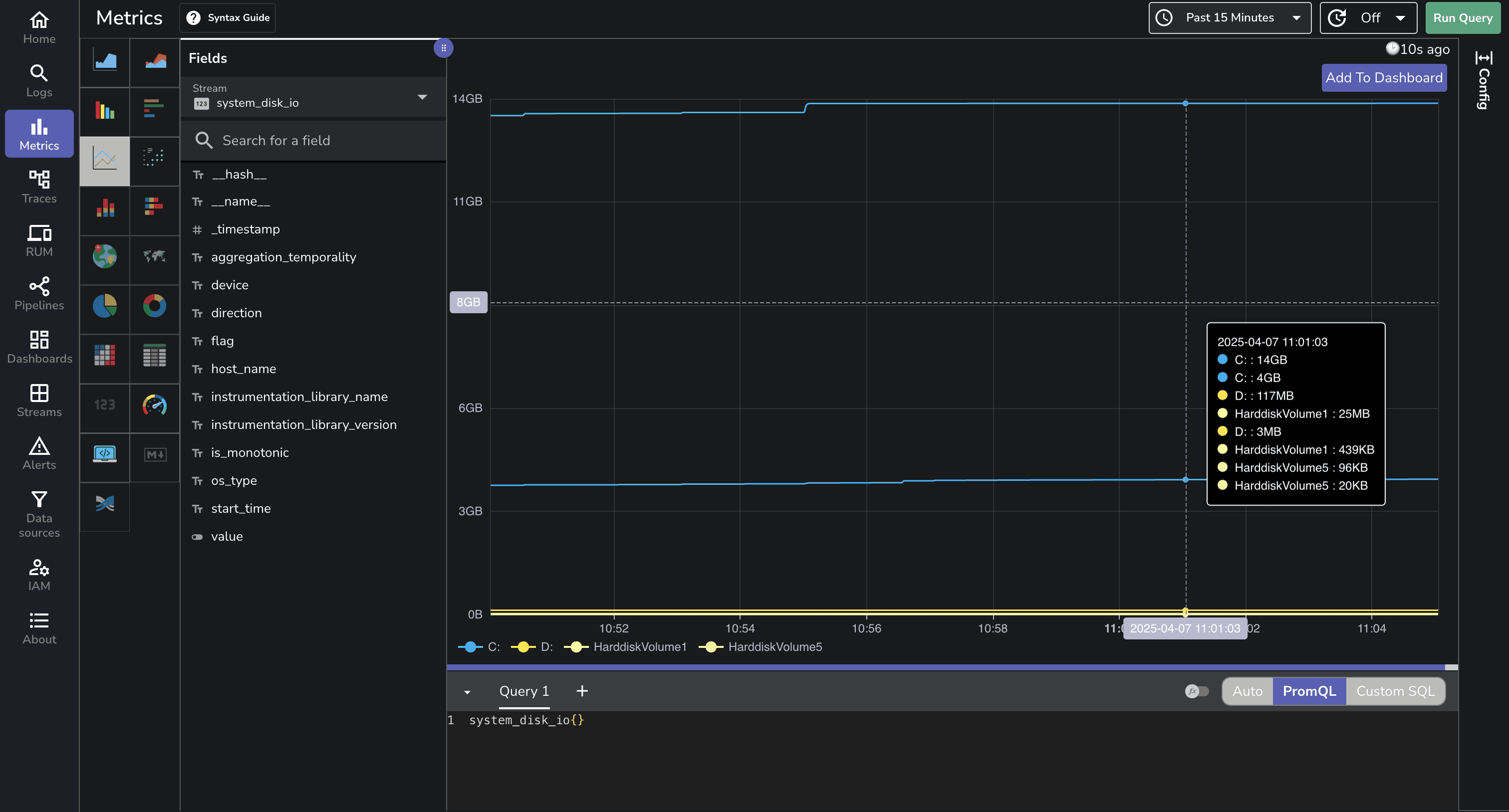The height and width of the screenshot is (812, 1509).
Task: Switch query mode to Auto
Action: point(1247,691)
